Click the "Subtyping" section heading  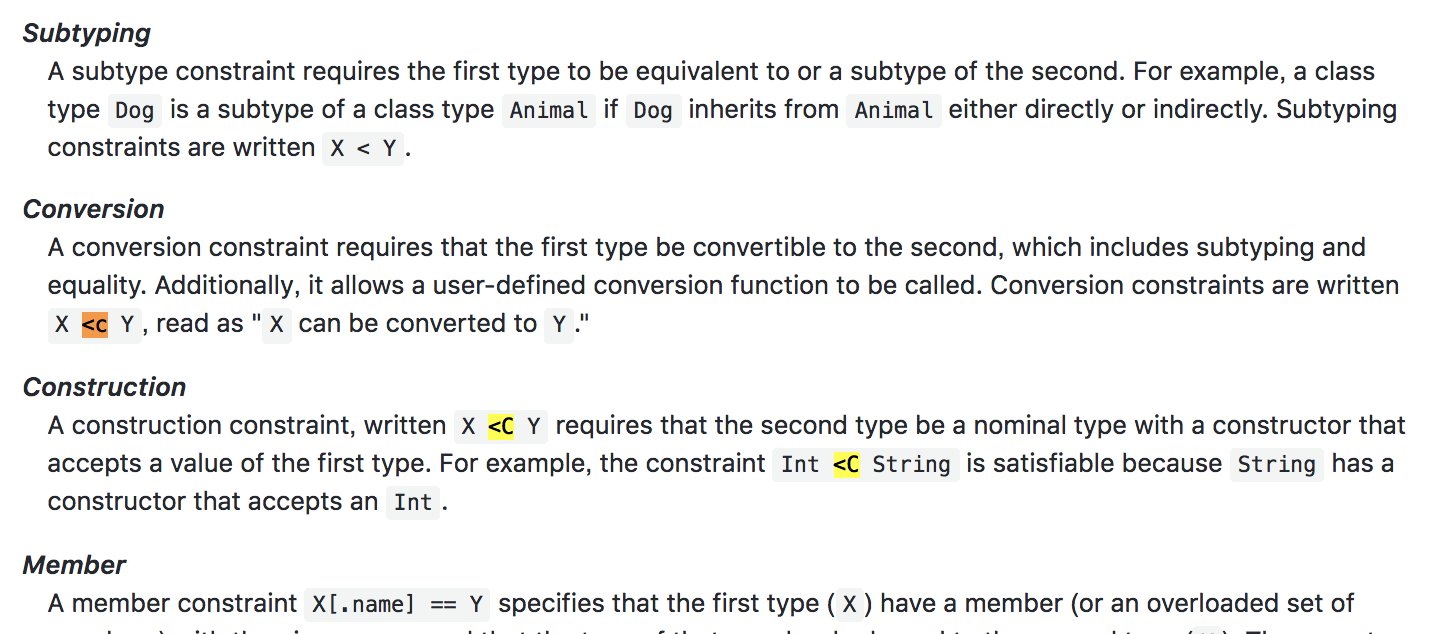point(86,33)
